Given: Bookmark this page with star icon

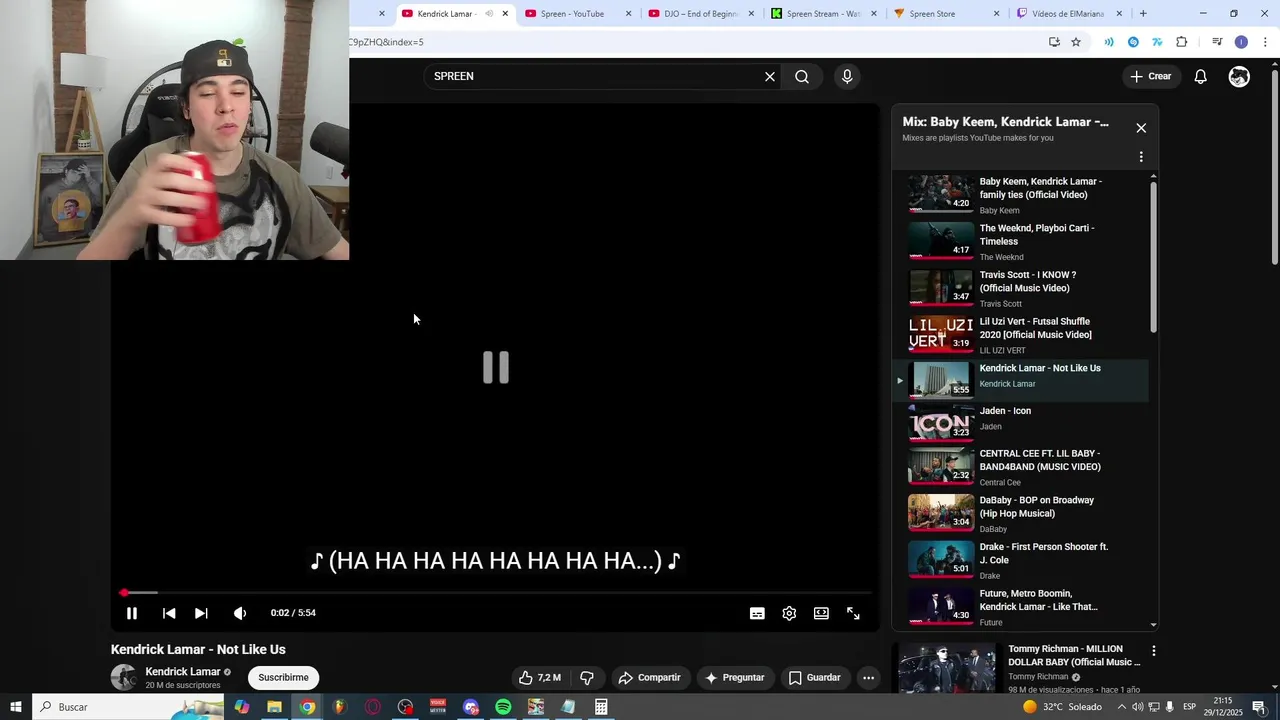Looking at the screenshot, I should coord(1076,42).
